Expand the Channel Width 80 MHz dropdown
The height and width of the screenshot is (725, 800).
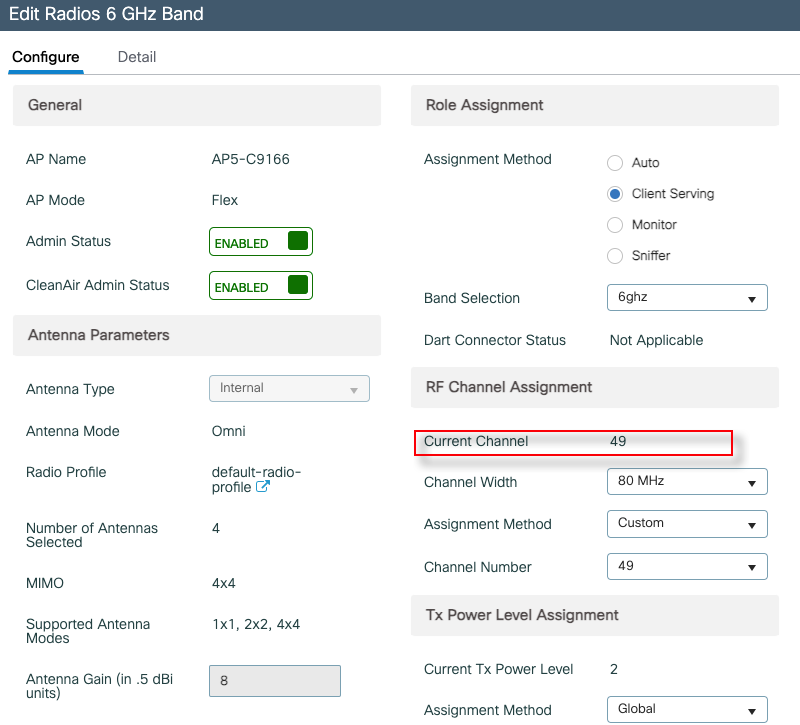click(x=687, y=481)
